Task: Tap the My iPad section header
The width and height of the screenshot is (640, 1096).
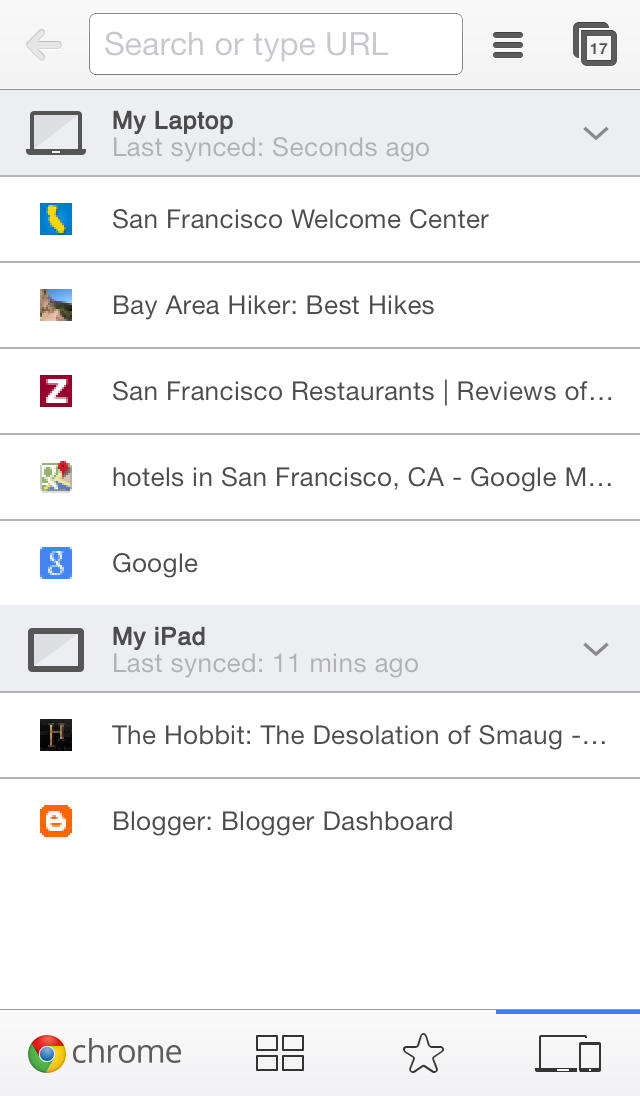Action: tap(300, 649)
